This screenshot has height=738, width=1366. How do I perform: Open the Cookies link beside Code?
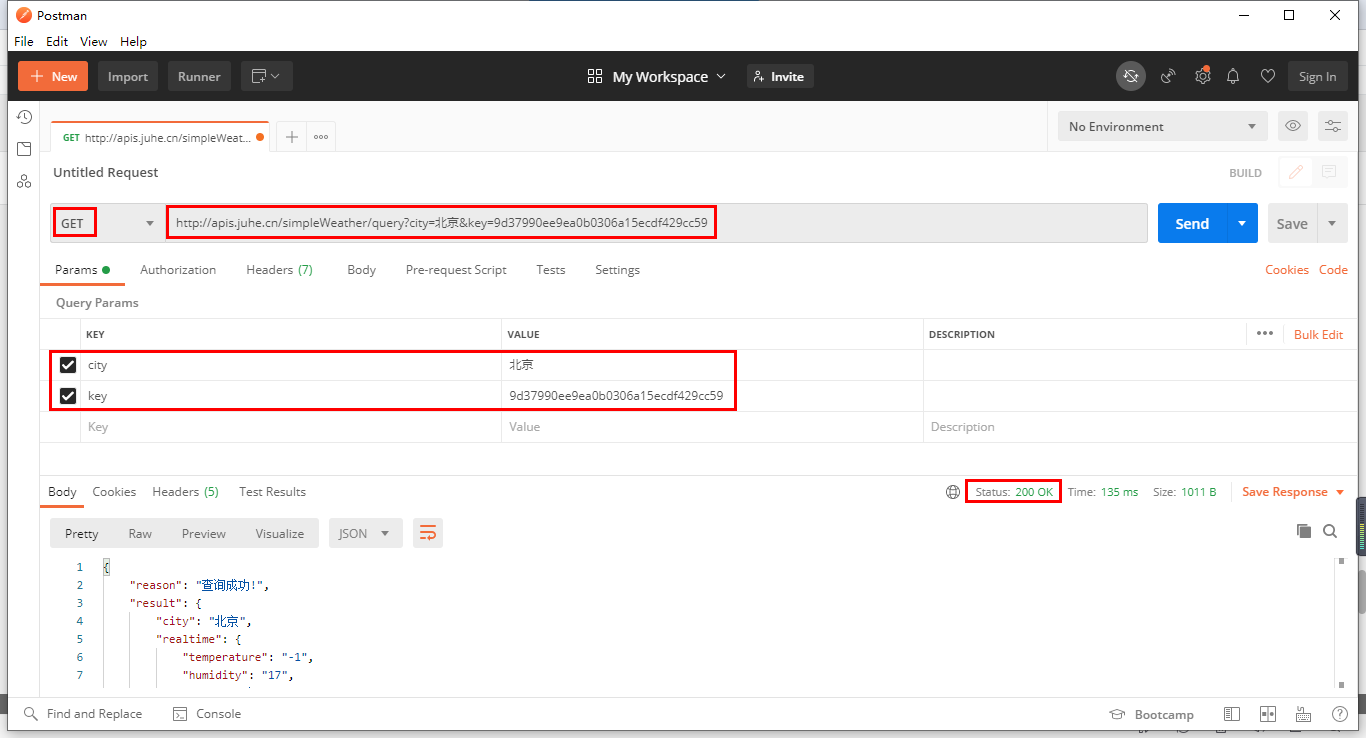click(x=1286, y=270)
